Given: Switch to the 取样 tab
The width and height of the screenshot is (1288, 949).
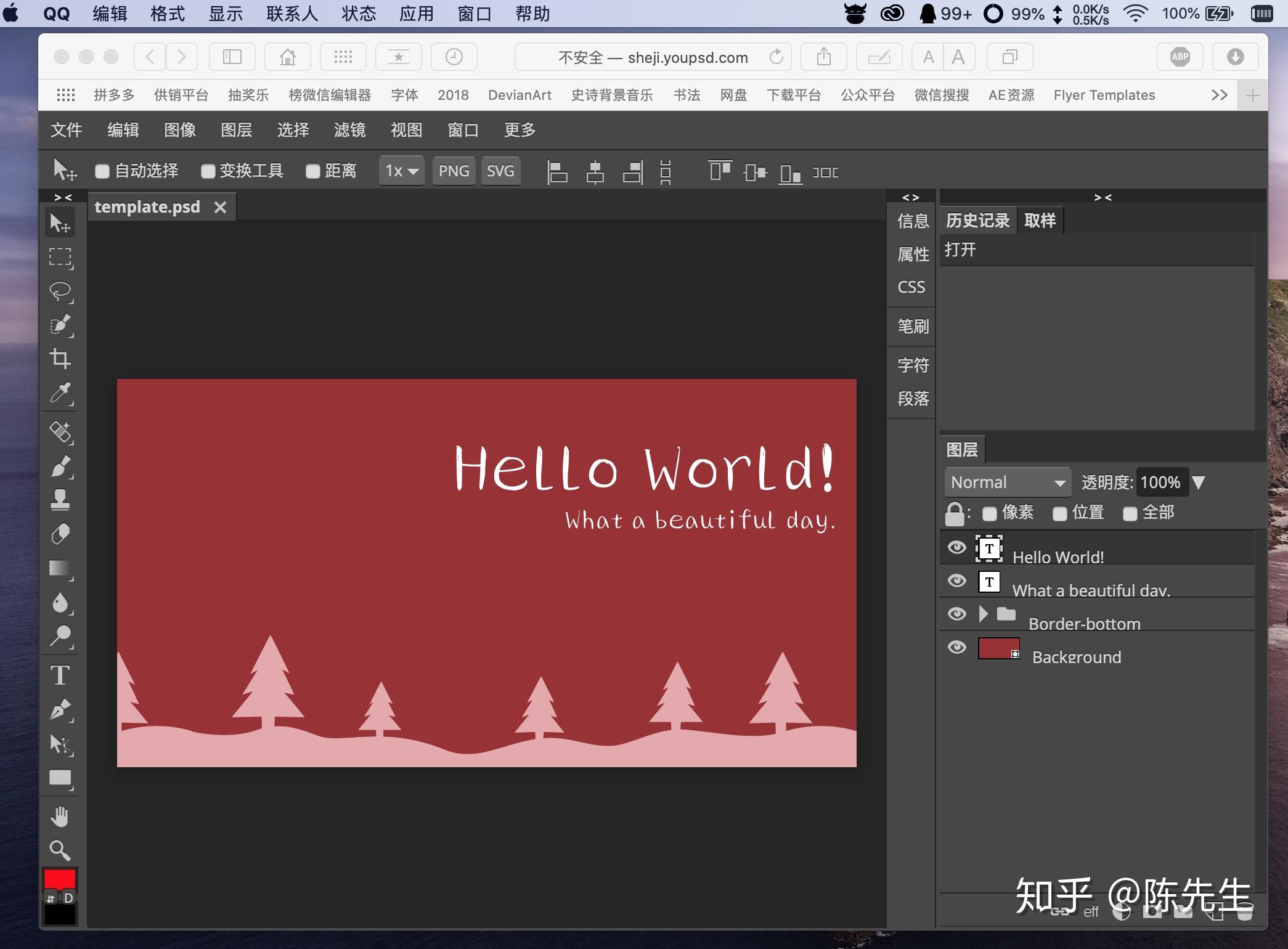Looking at the screenshot, I should [1040, 221].
